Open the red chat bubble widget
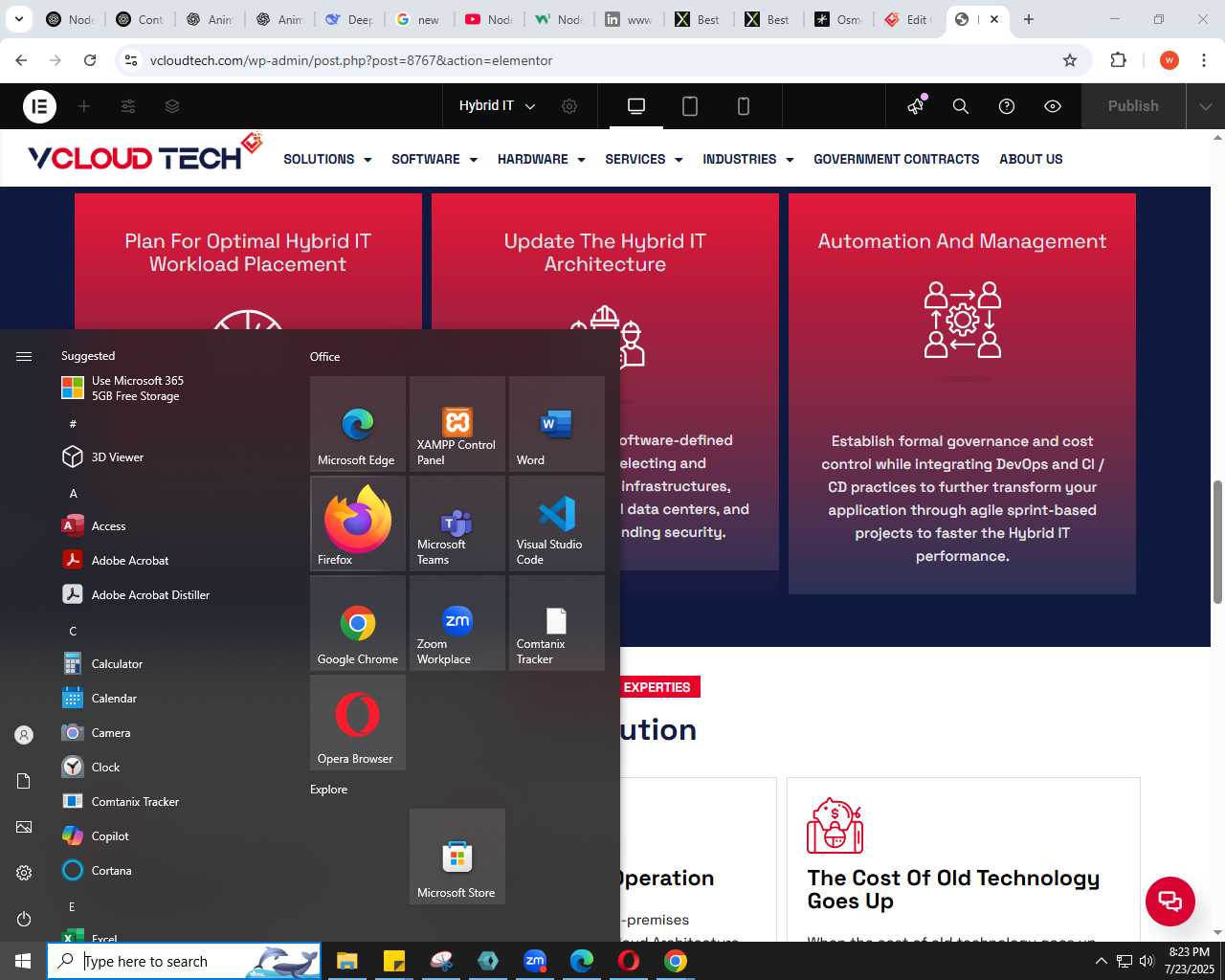 click(1170, 901)
